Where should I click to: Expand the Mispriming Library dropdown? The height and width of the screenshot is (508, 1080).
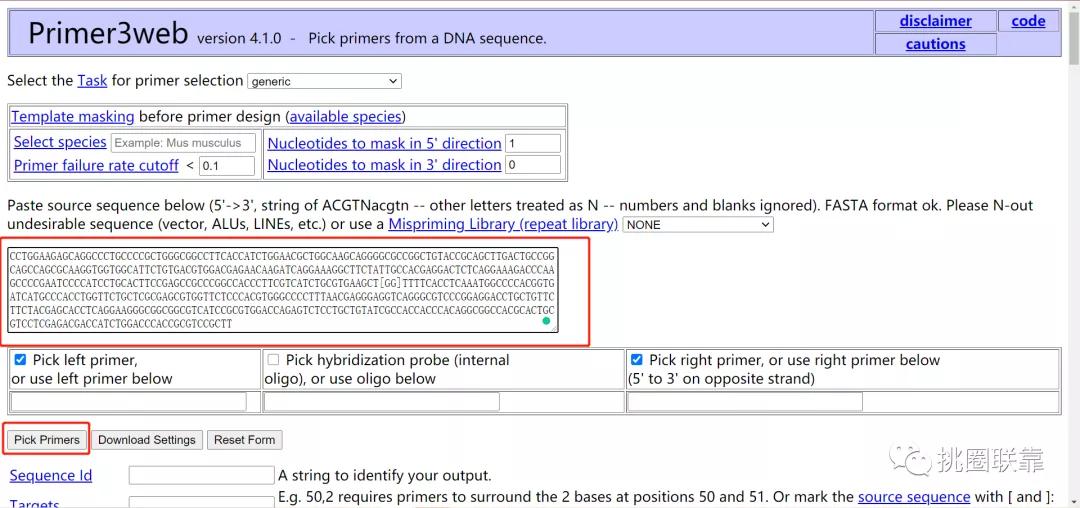click(x=698, y=225)
